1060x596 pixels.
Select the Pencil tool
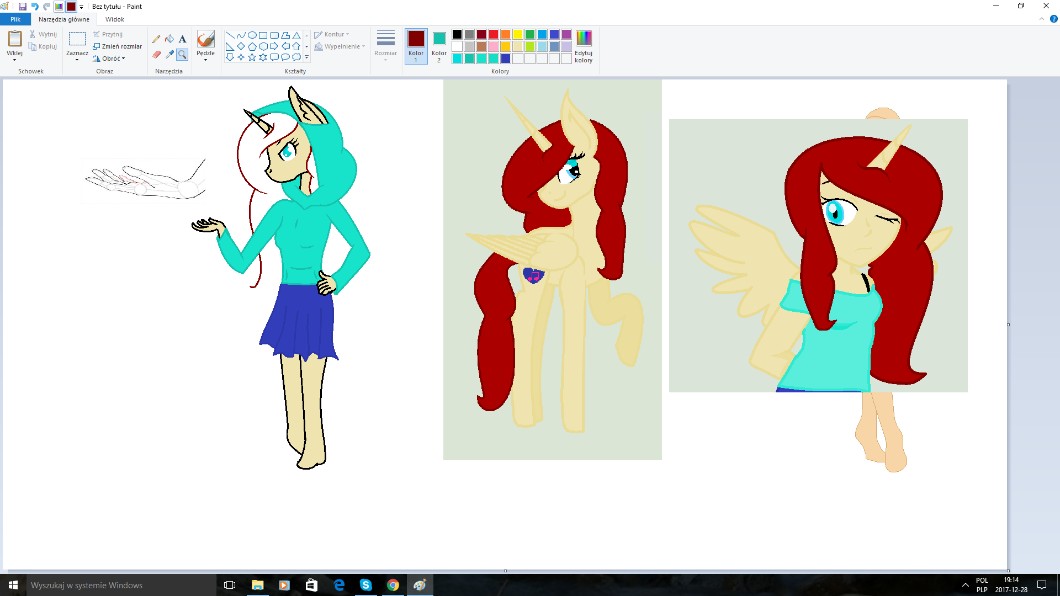coord(156,39)
